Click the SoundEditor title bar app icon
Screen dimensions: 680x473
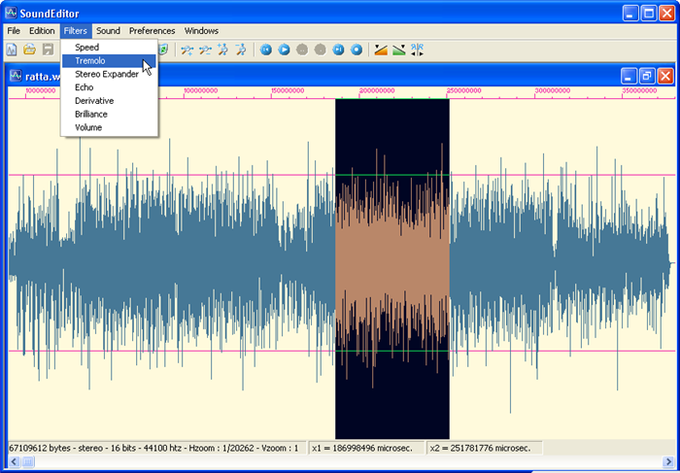click(x=11, y=13)
